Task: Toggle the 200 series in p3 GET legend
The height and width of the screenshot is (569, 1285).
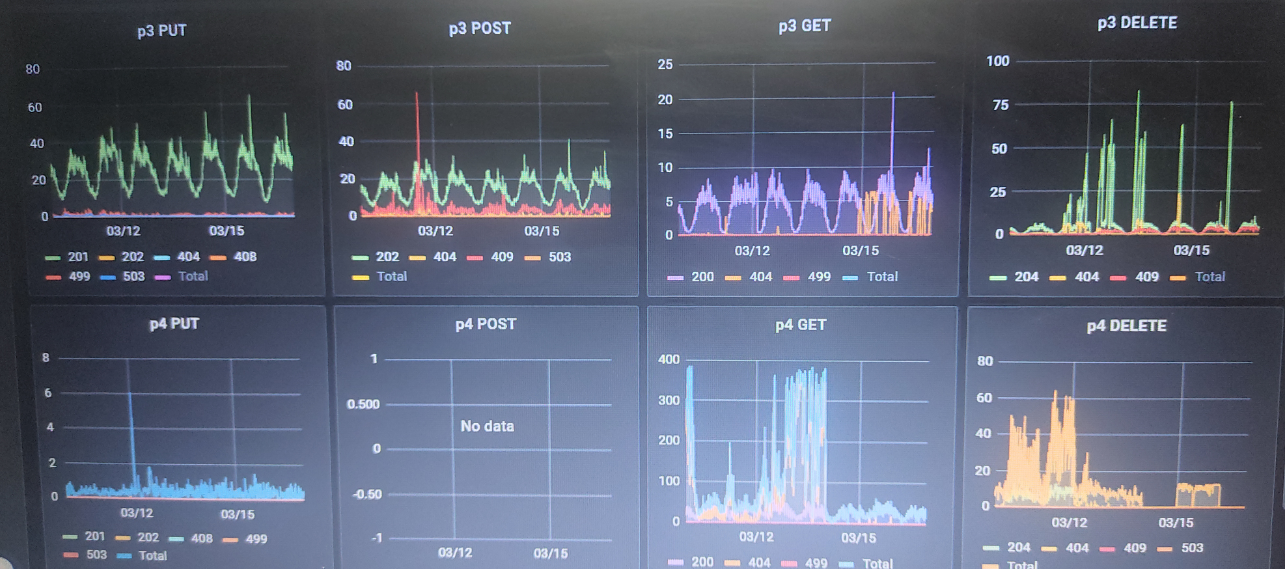Action: click(x=692, y=277)
